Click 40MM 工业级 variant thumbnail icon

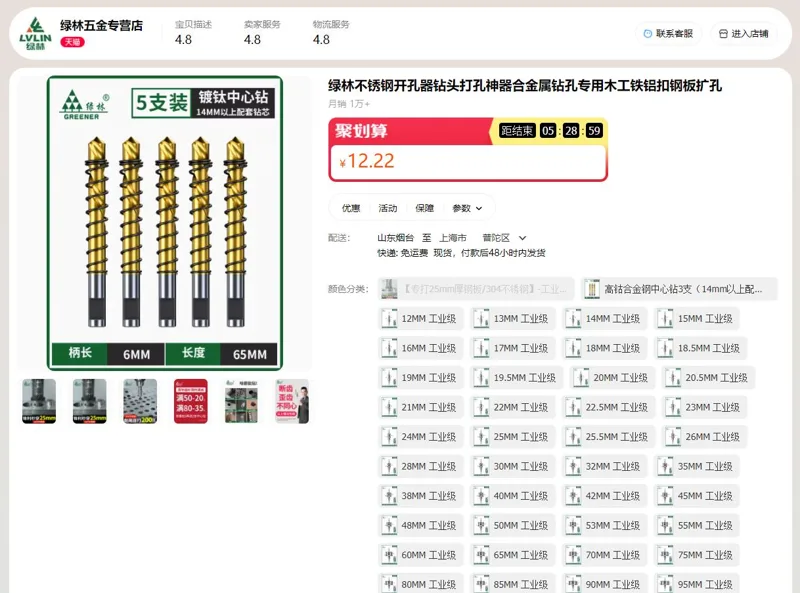[481, 496]
